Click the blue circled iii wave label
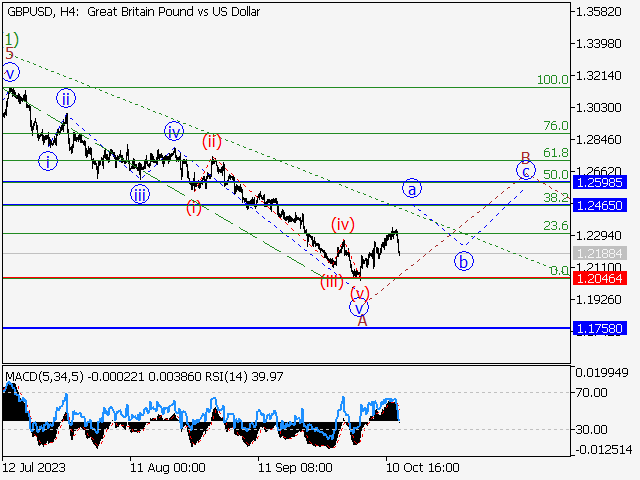 coord(140,195)
